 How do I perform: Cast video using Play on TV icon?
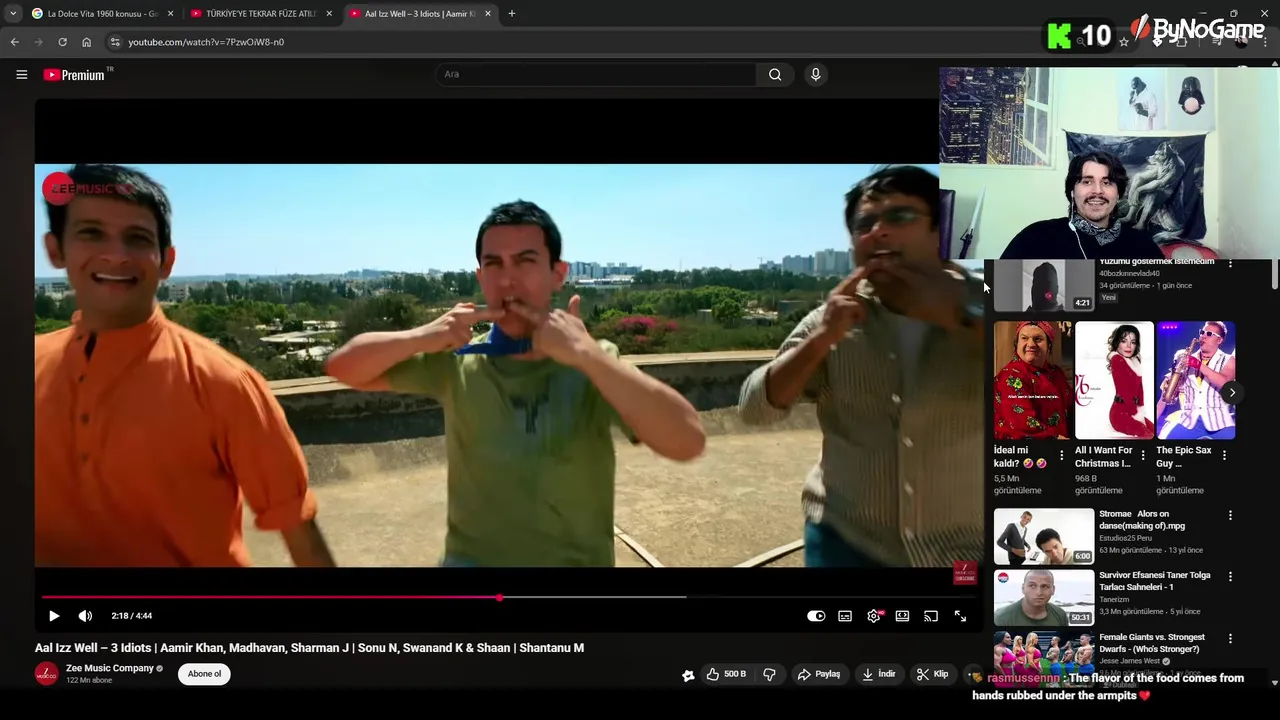[931, 616]
